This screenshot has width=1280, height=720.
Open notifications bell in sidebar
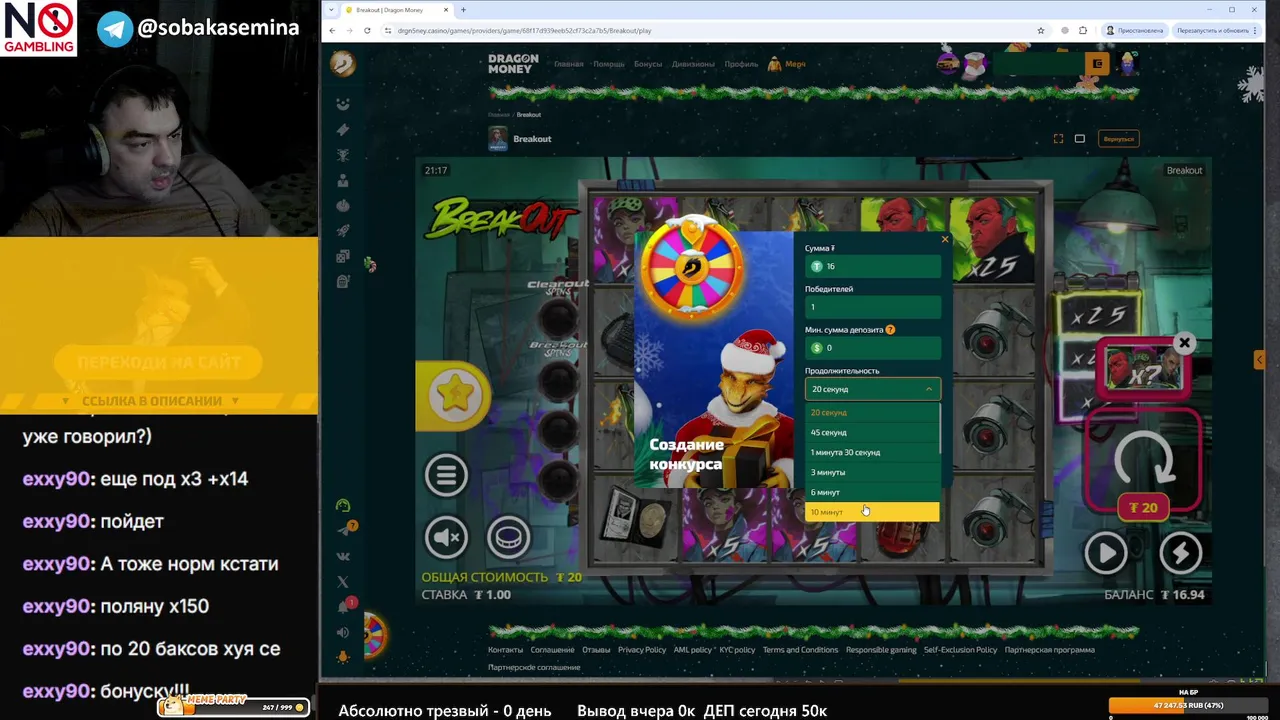tap(343, 607)
